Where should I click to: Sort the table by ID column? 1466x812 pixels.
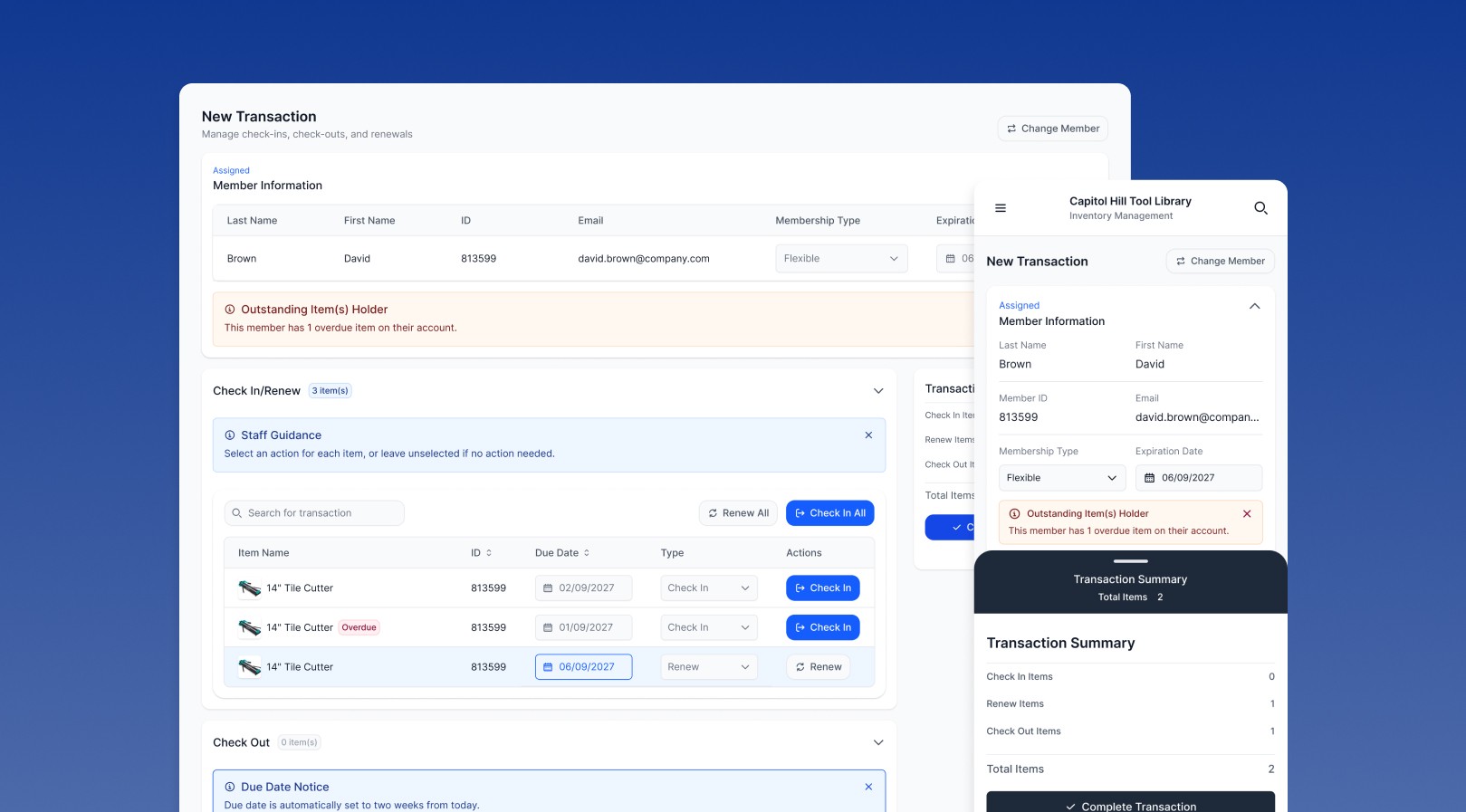coord(489,553)
